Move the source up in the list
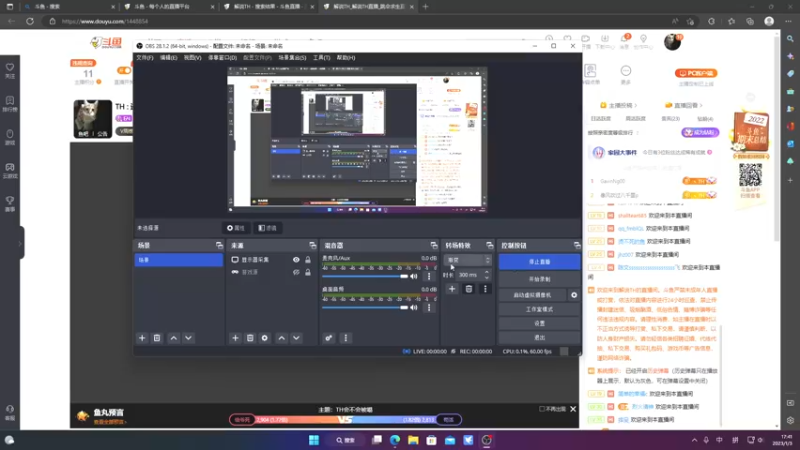The image size is (800, 450). (x=282, y=338)
